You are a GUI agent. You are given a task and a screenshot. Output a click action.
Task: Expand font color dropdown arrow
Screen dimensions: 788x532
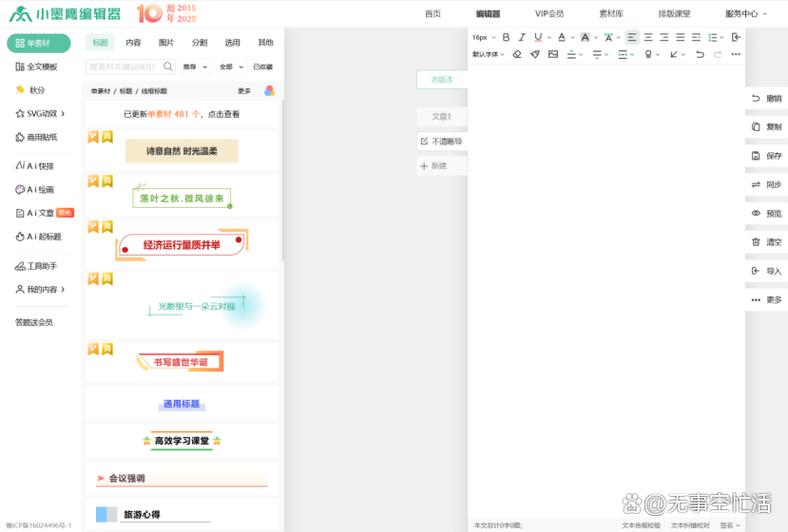[572, 38]
